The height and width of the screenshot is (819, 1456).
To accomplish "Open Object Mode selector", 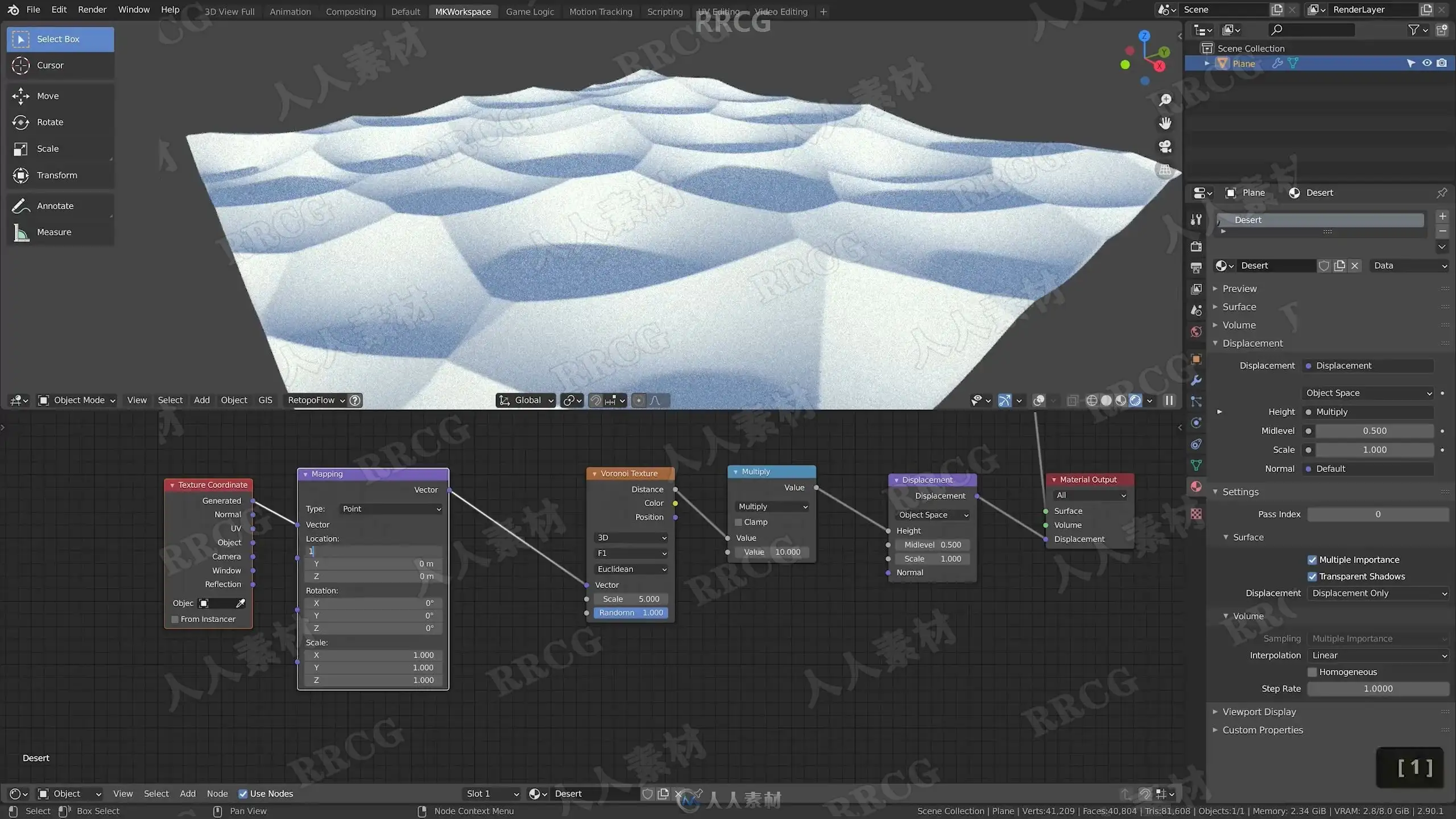I will (77, 400).
